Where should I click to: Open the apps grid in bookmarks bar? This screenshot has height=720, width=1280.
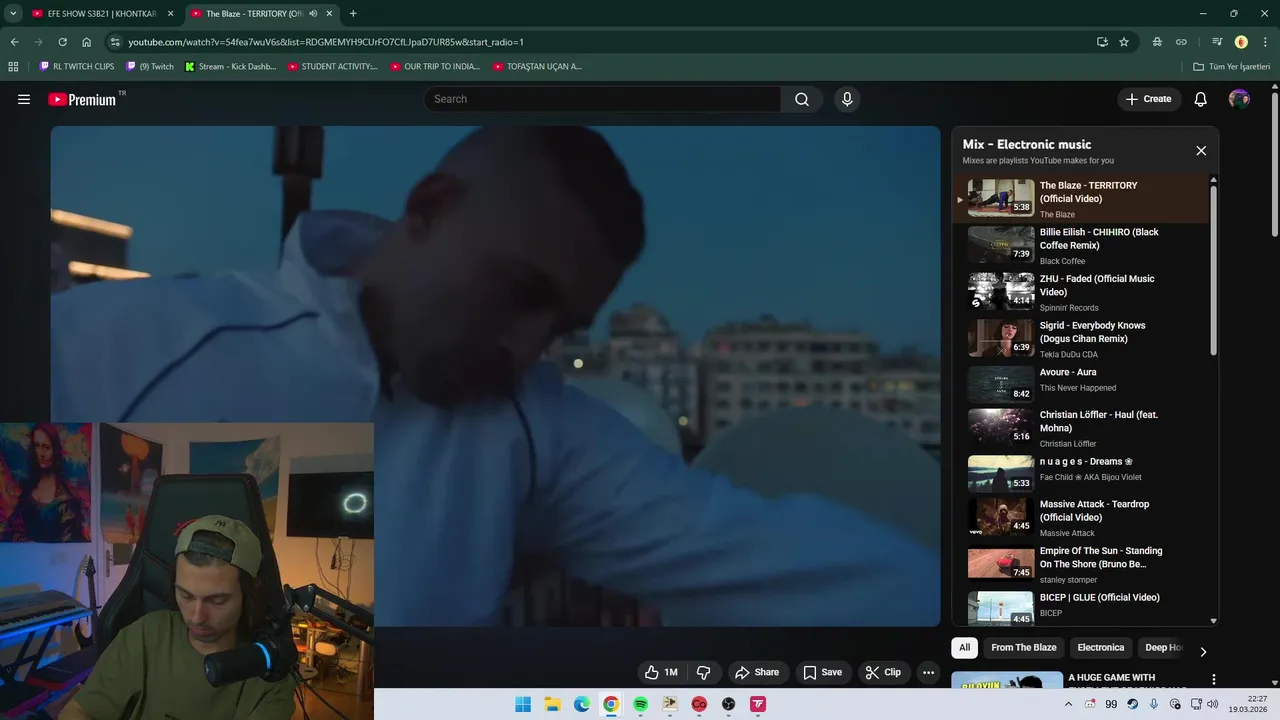coord(13,67)
